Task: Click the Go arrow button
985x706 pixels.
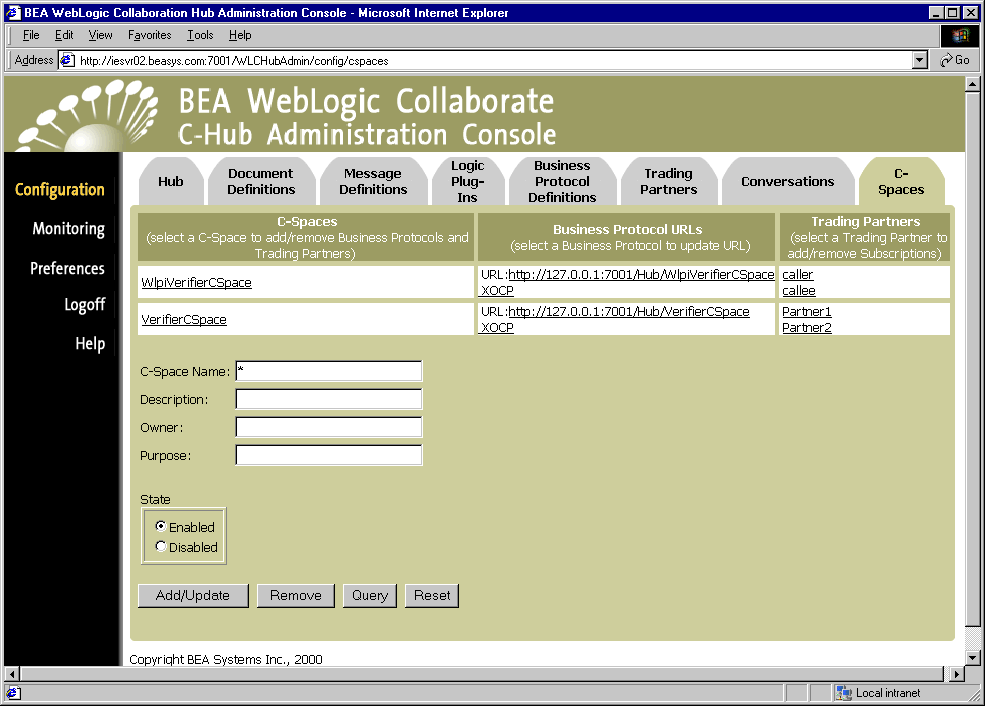Action: 954,60
